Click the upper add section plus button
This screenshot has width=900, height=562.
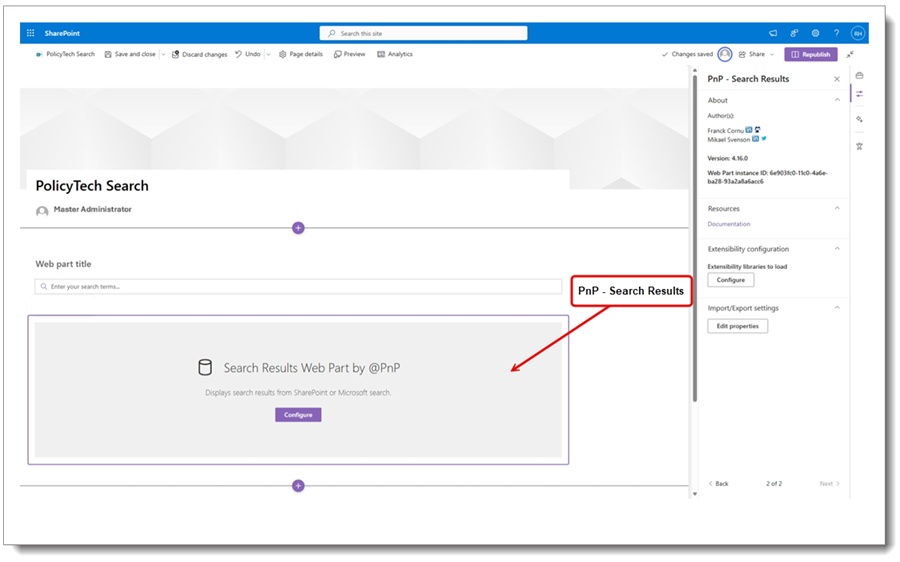pyautogui.click(x=298, y=228)
